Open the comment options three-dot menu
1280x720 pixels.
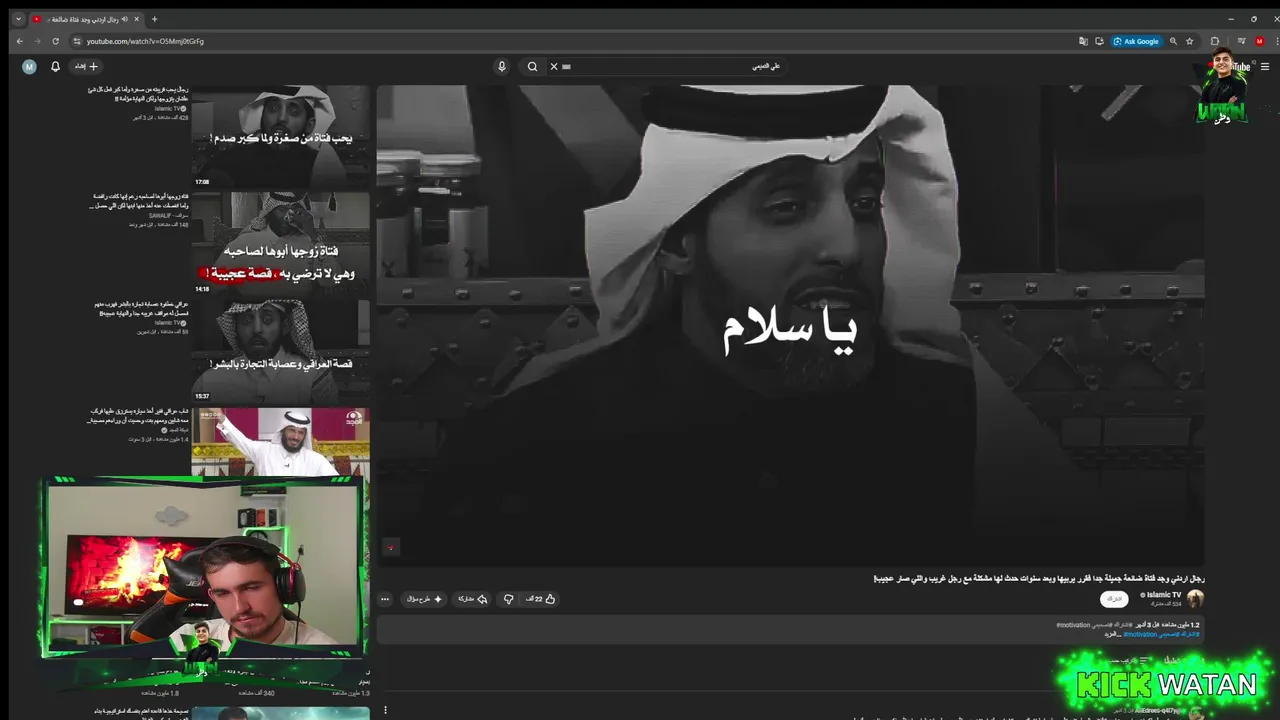pyautogui.click(x=385, y=710)
